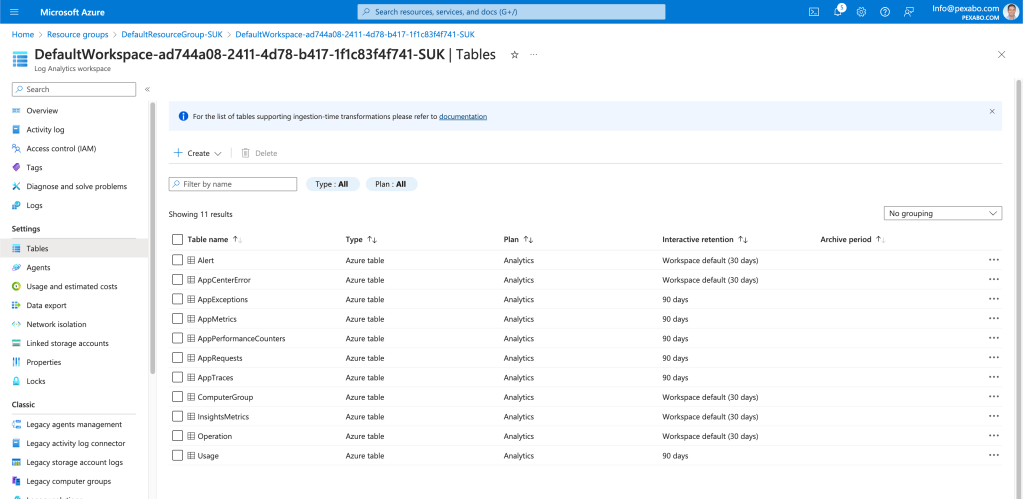Open the documentation link in the banner
The image size is (1023, 499).
(x=463, y=117)
